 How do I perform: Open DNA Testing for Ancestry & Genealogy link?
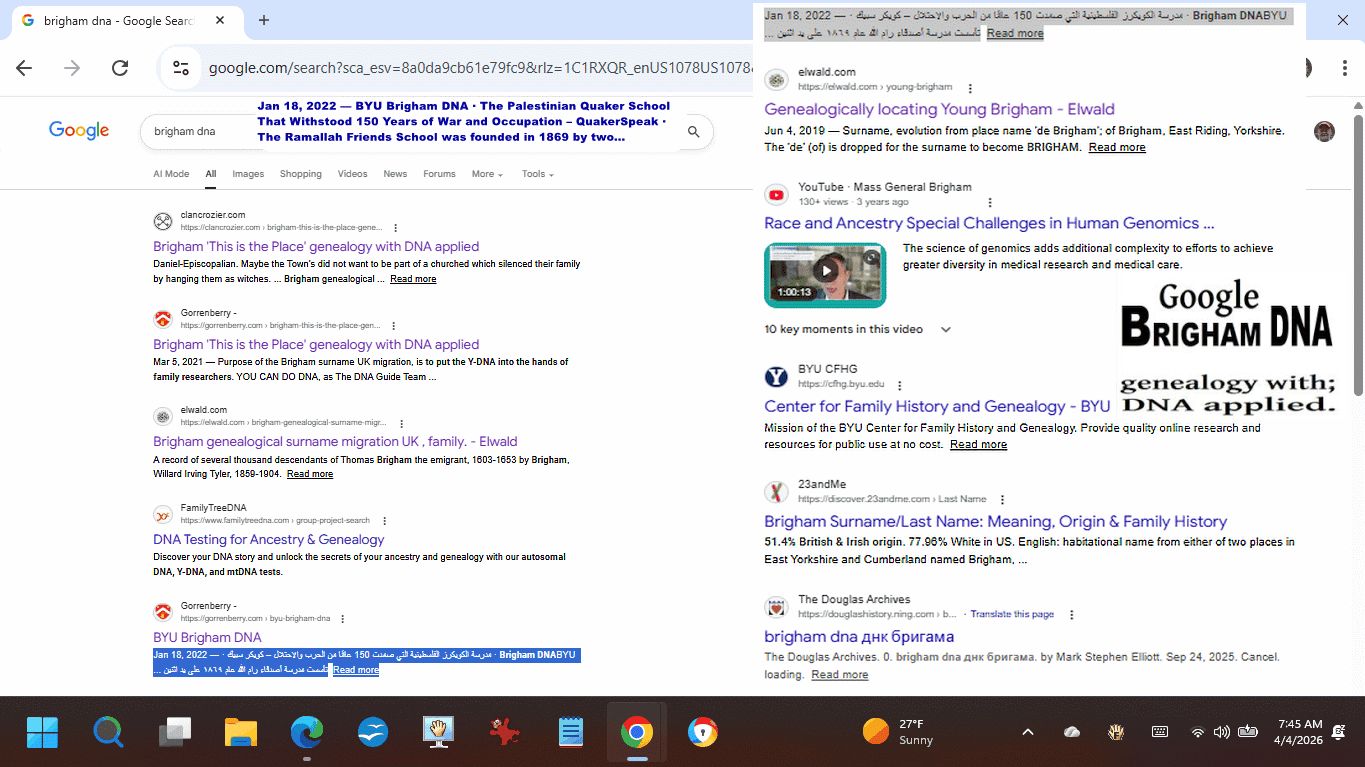point(268,539)
